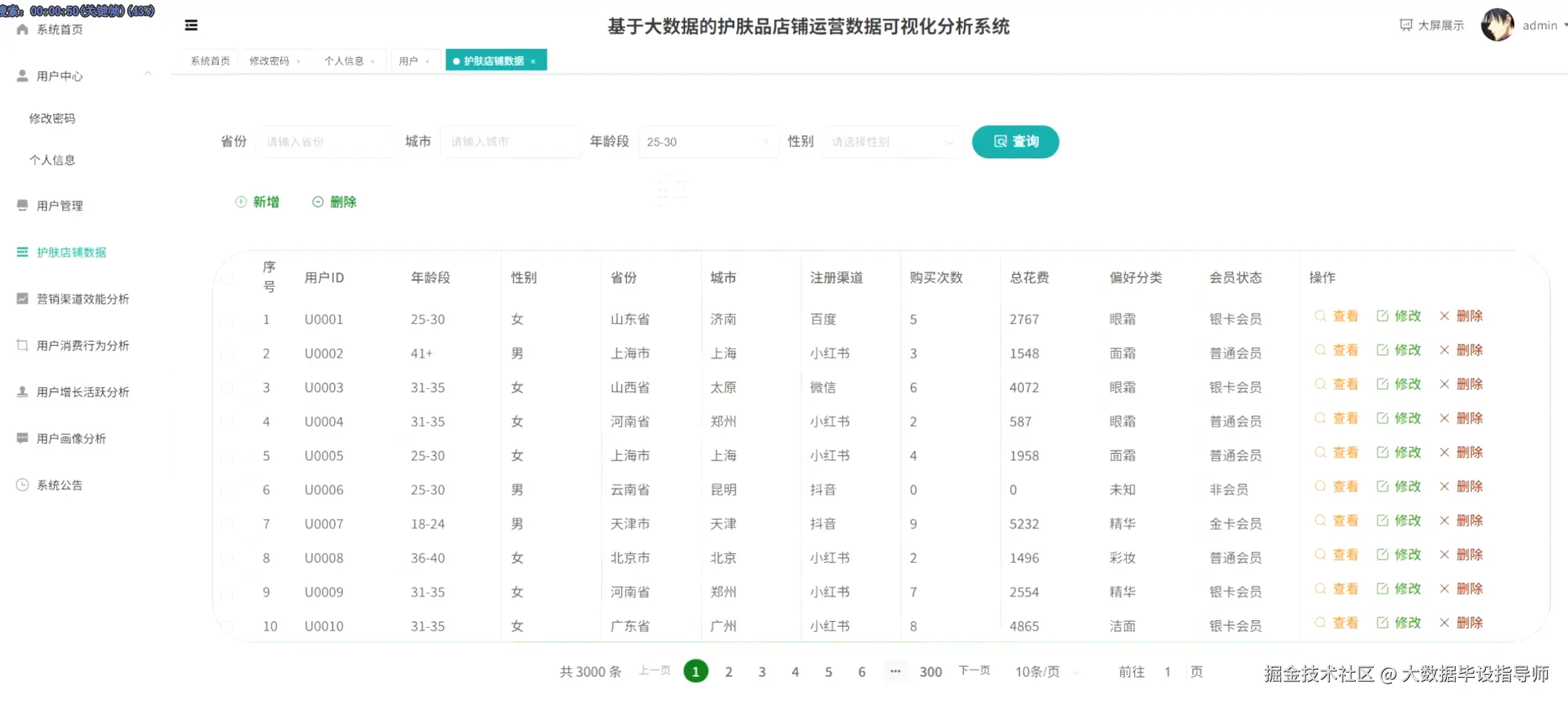The height and width of the screenshot is (703, 1568).
Task: Open the 10条/页 page-size dropdown
Action: point(1045,671)
